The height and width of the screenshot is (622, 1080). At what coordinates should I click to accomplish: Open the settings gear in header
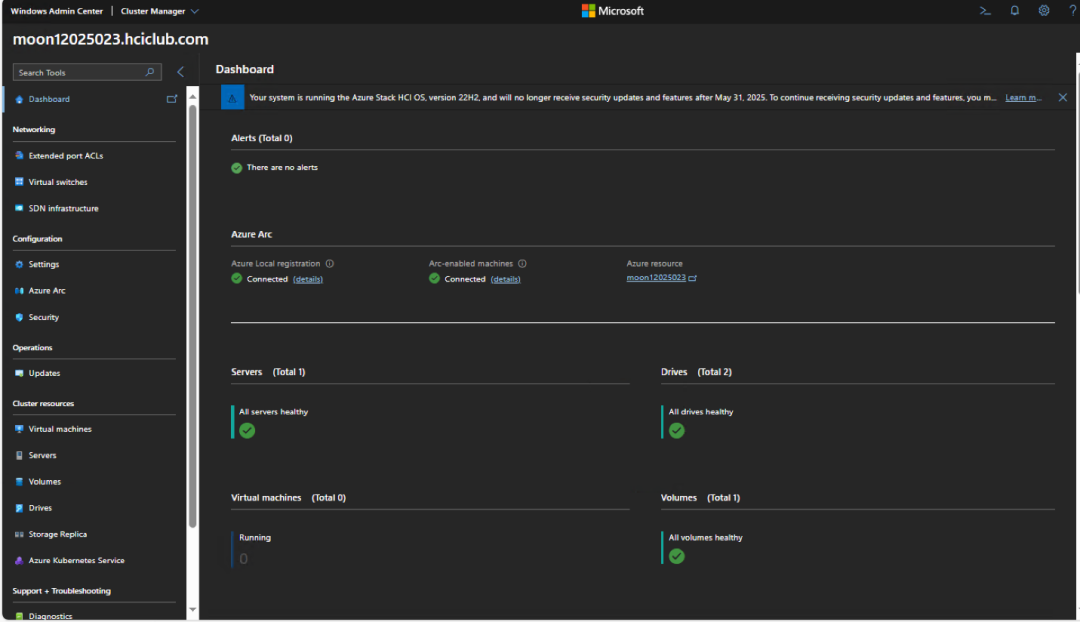click(x=1044, y=11)
